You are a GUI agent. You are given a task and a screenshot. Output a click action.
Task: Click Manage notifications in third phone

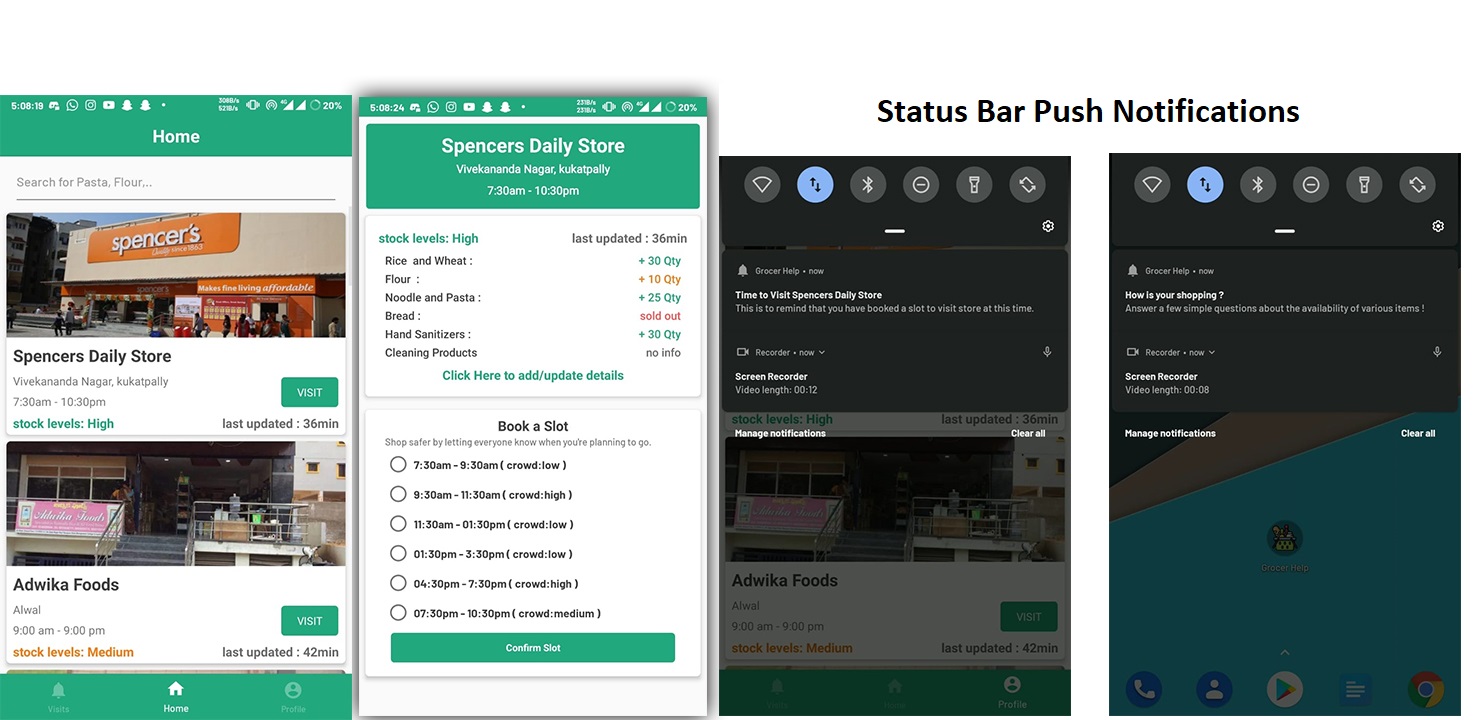pos(780,433)
